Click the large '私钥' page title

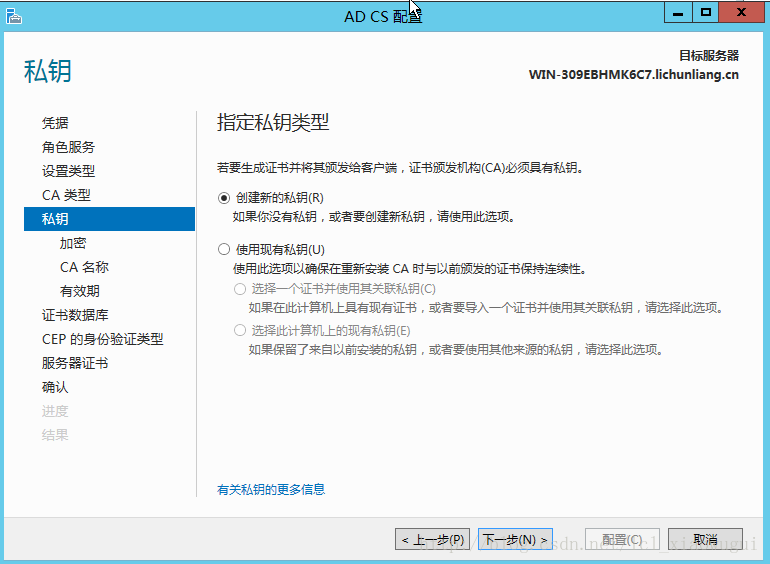(48, 71)
